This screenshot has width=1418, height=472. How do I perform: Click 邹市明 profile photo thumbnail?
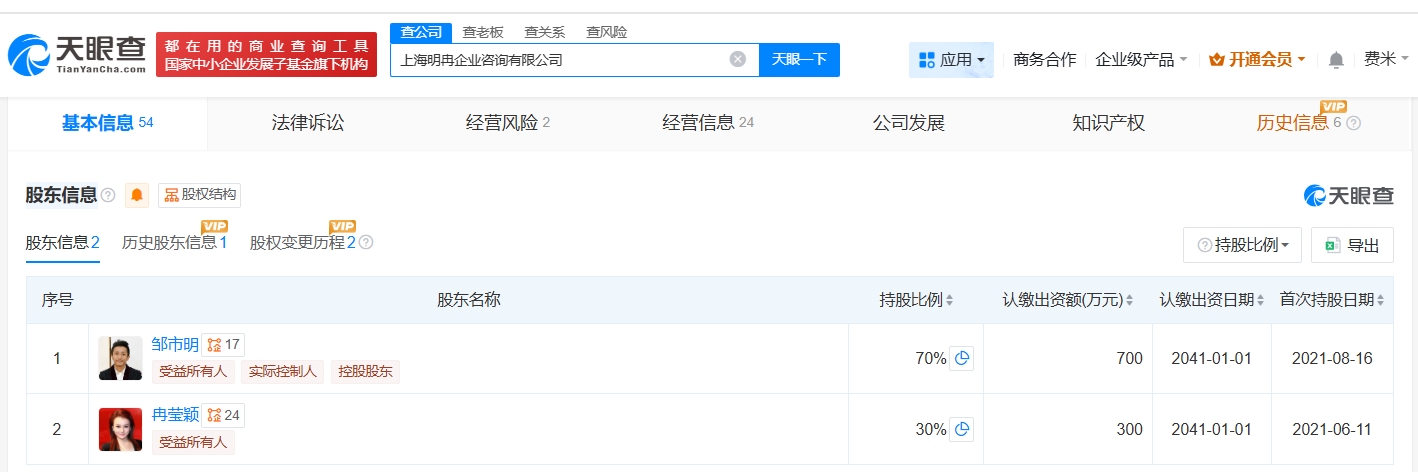(x=120, y=359)
